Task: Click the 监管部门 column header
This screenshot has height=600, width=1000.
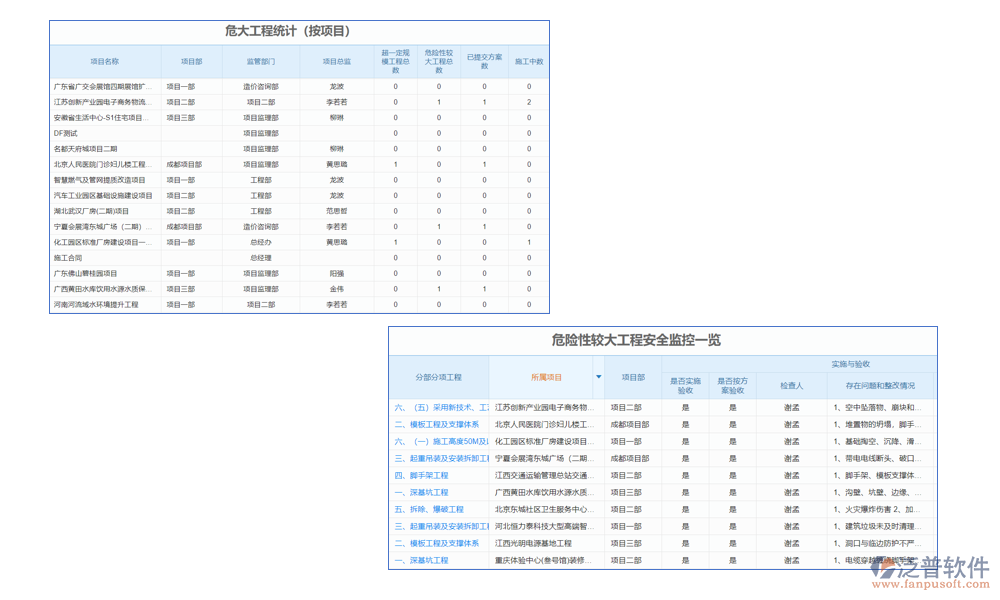Action: point(261,61)
